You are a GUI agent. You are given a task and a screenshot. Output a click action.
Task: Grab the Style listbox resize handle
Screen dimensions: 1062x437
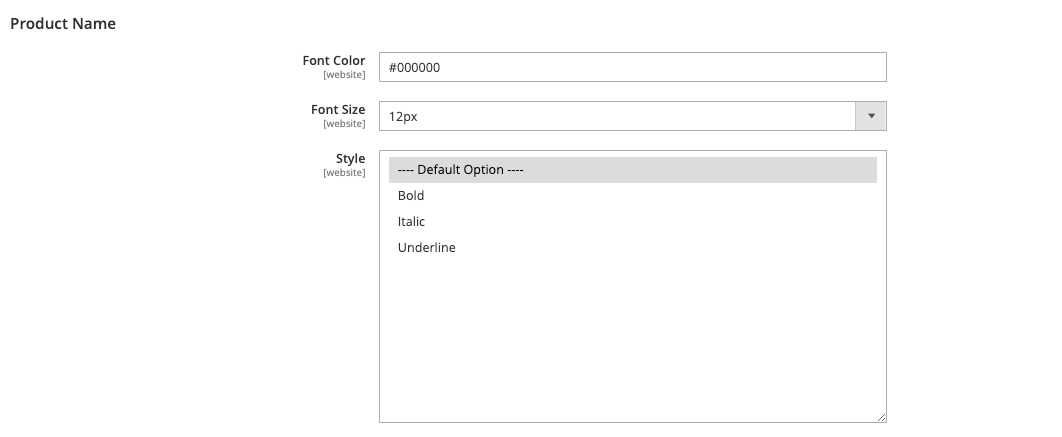click(x=881, y=417)
